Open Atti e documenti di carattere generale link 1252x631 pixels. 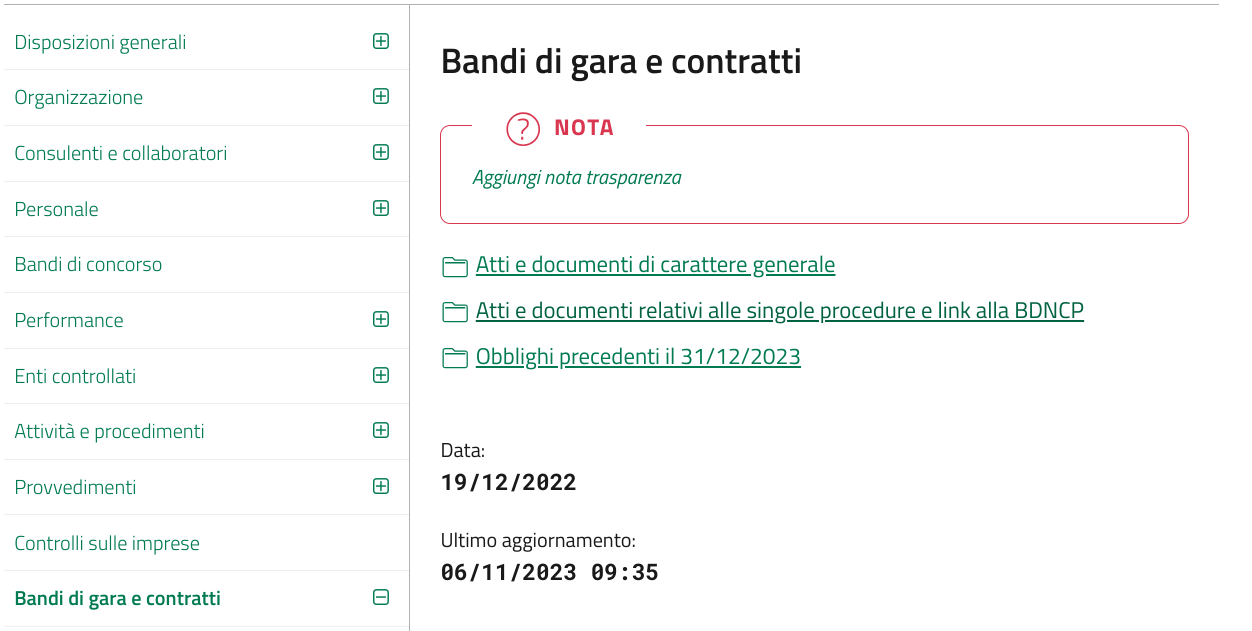click(655, 265)
